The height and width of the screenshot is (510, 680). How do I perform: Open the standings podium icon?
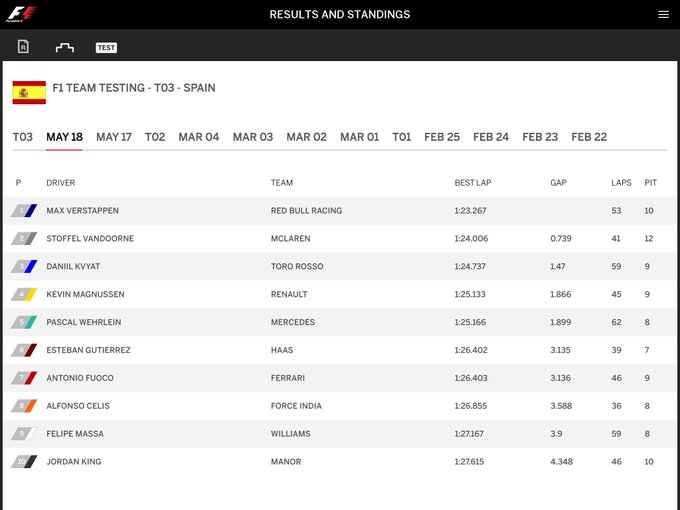(x=65, y=47)
